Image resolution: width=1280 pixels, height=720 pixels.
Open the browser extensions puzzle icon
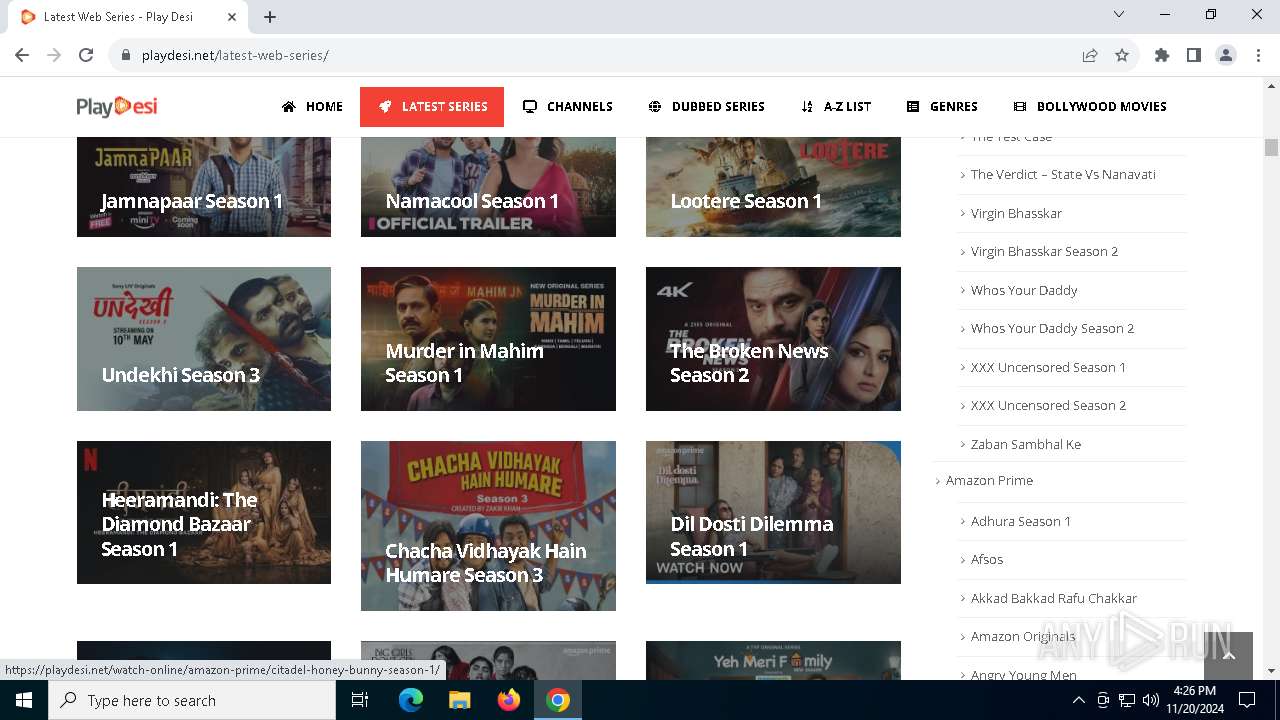1162,55
